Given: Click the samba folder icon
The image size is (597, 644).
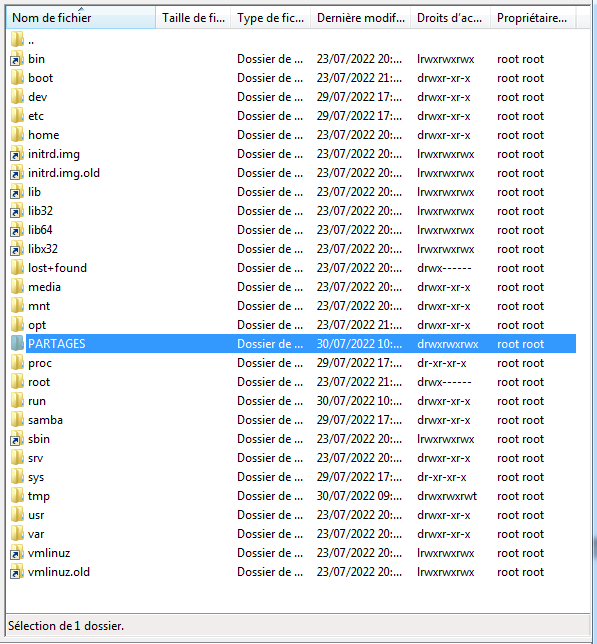Looking at the screenshot, I should point(17,420).
